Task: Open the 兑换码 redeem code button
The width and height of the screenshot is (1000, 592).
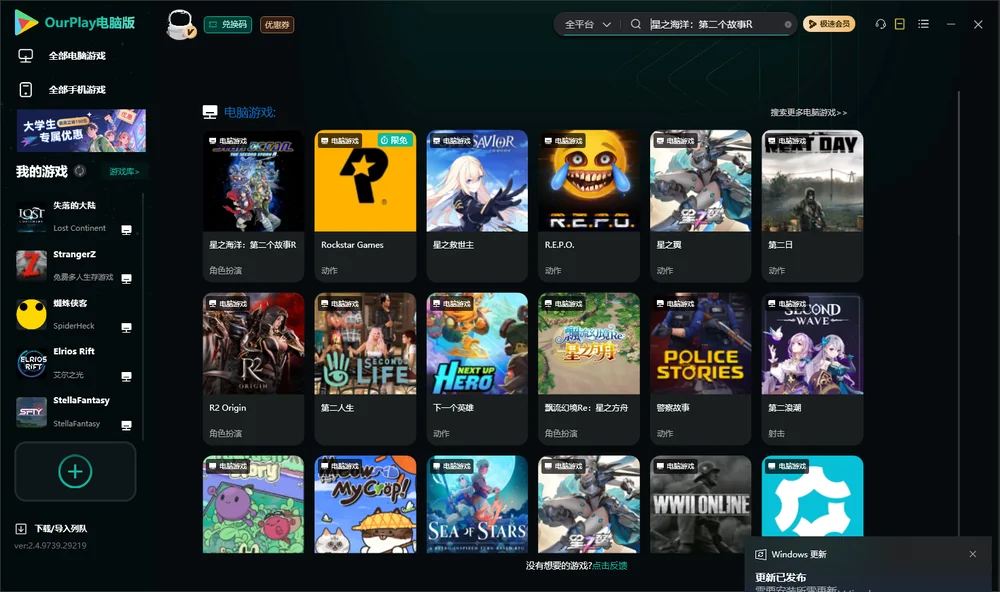Action: click(x=228, y=24)
